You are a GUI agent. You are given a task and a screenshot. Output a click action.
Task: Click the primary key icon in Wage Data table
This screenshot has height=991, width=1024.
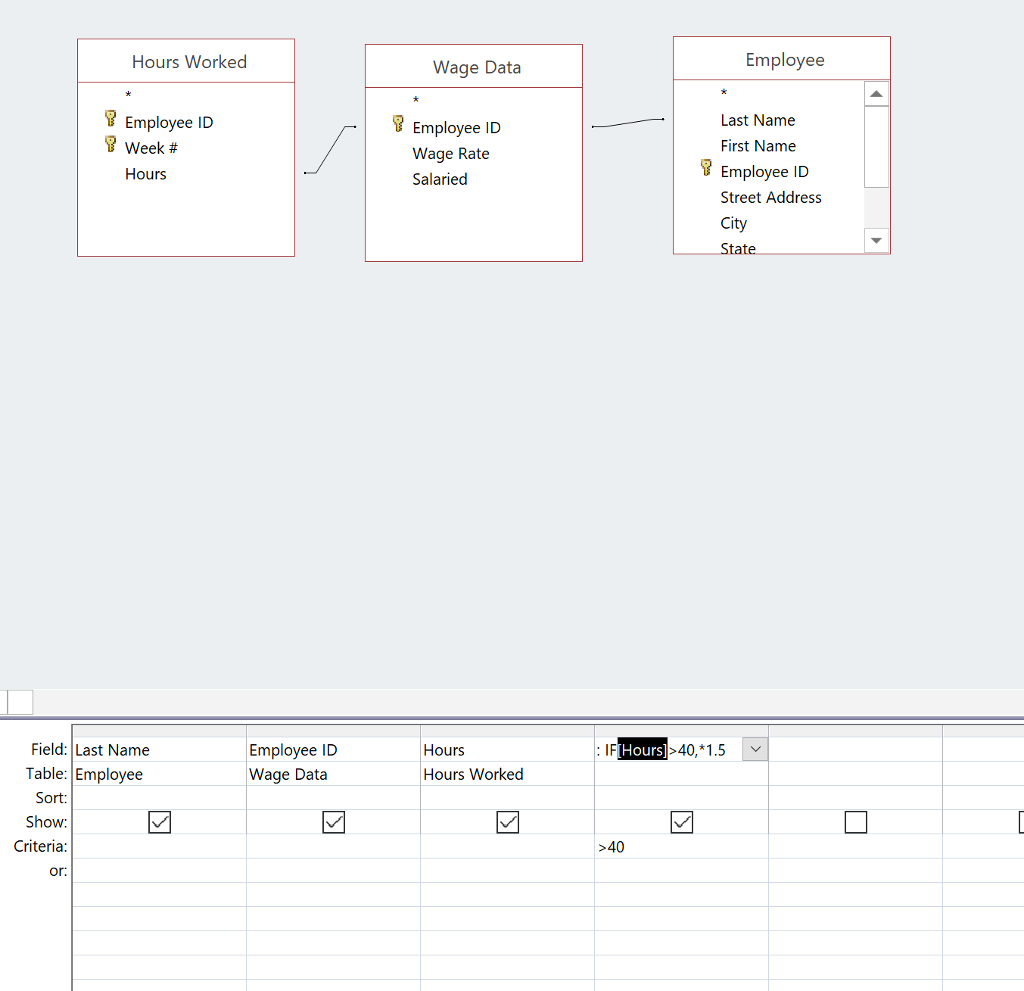pos(398,124)
